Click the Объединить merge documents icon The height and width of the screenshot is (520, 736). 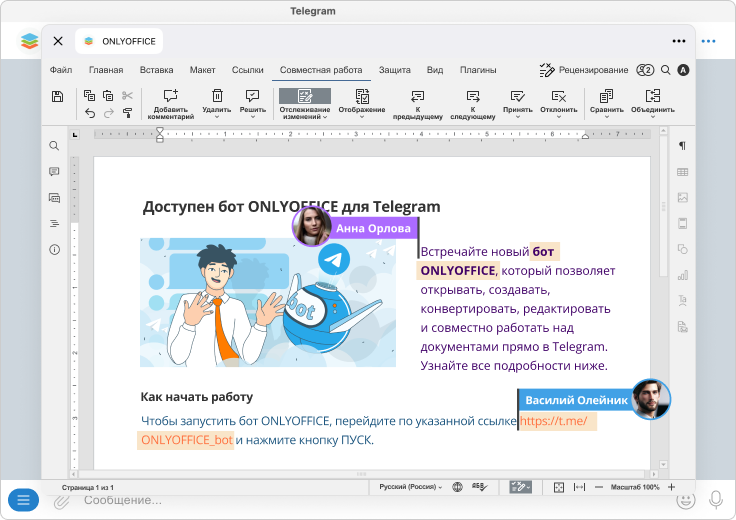tap(653, 96)
